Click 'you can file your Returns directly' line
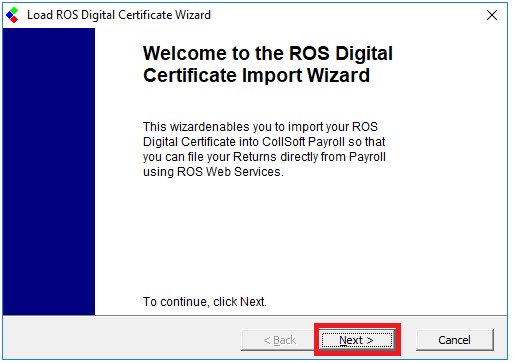 264,157
